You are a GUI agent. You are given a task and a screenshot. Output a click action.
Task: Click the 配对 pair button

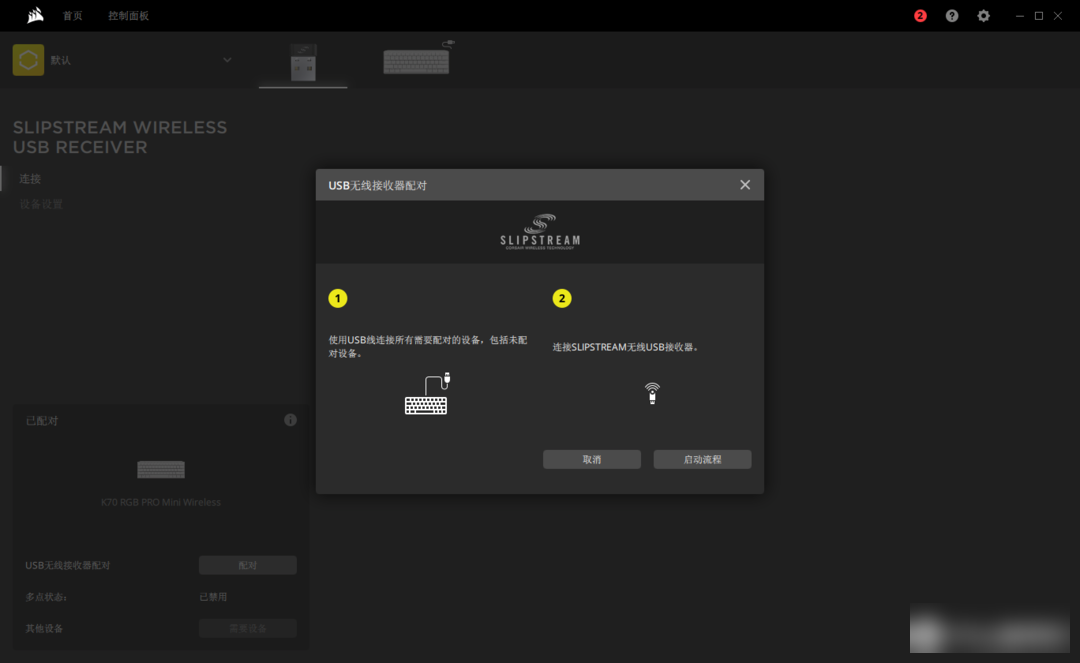point(247,565)
